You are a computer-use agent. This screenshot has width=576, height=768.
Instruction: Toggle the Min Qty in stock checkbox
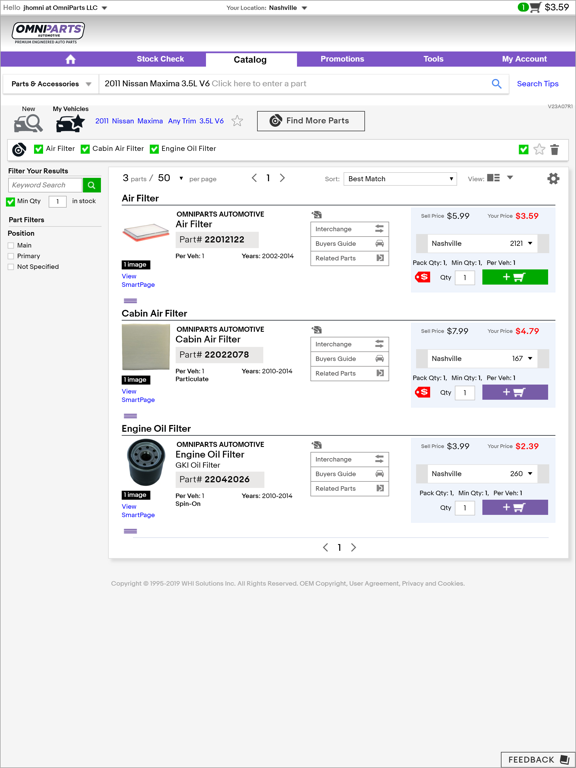point(10,202)
